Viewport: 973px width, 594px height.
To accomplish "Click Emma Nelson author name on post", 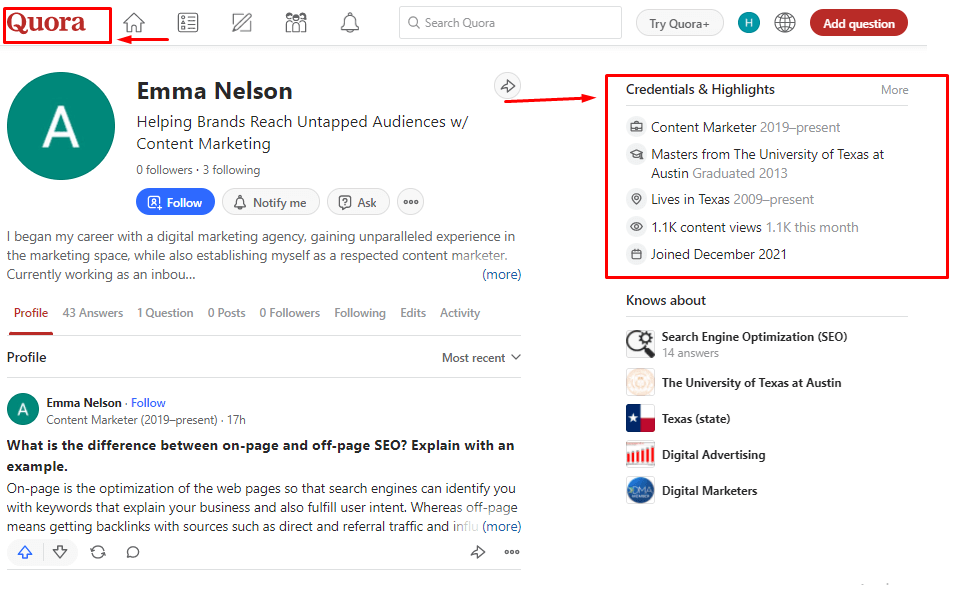I will tap(84, 403).
